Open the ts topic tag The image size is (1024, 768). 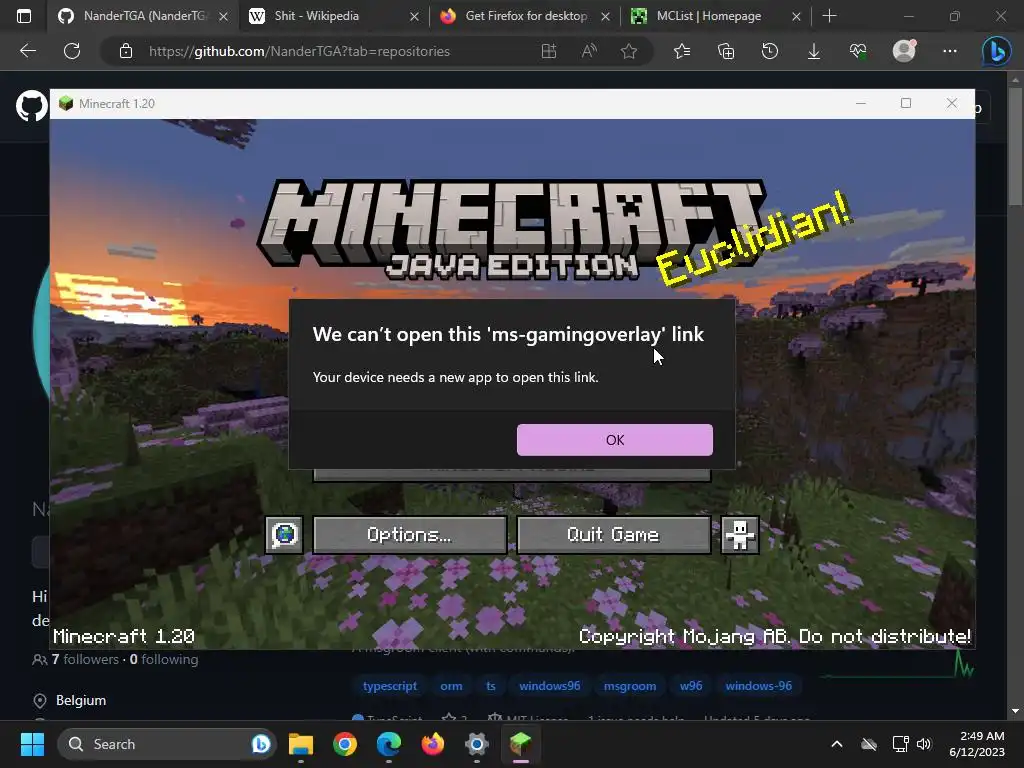490,686
